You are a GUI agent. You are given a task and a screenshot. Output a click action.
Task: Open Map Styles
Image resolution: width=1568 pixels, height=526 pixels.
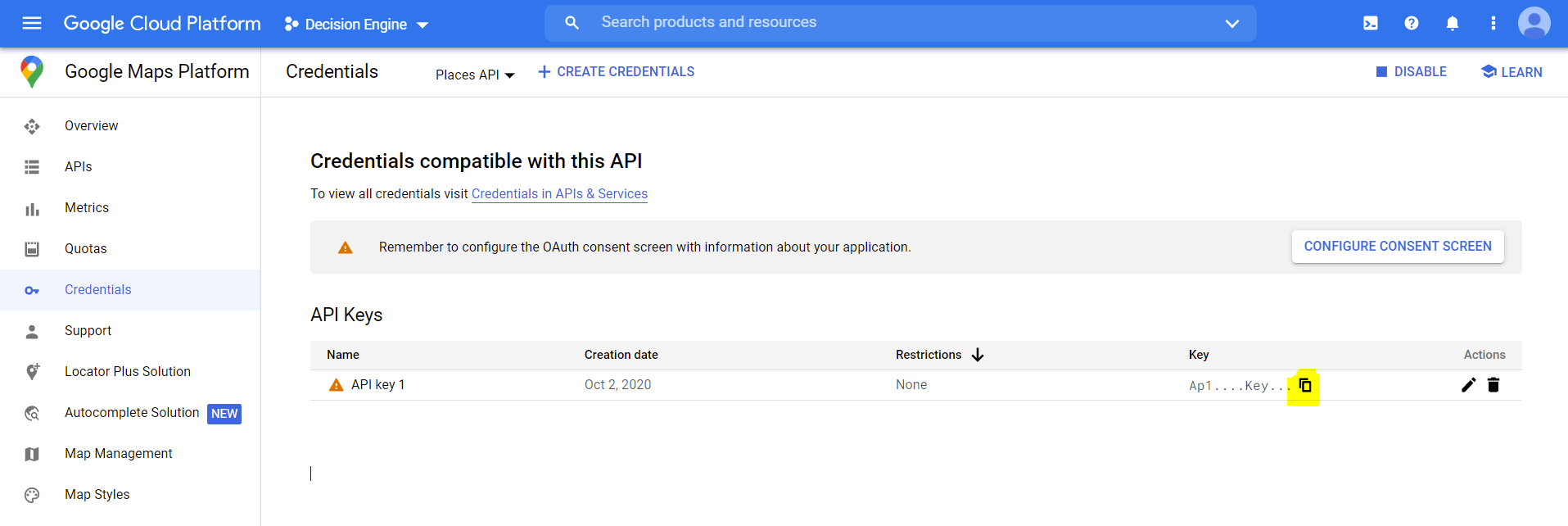click(x=97, y=494)
